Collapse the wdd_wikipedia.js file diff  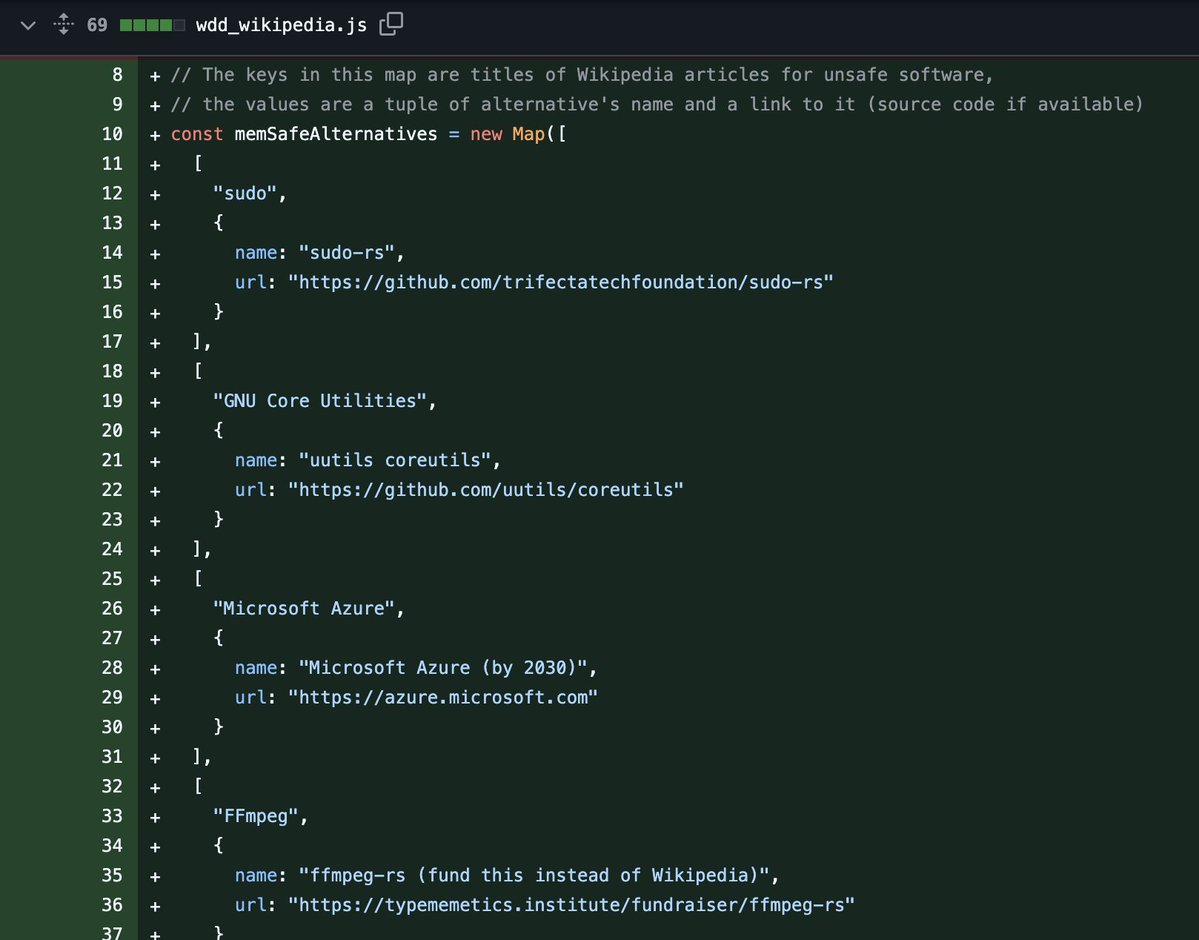point(28,25)
